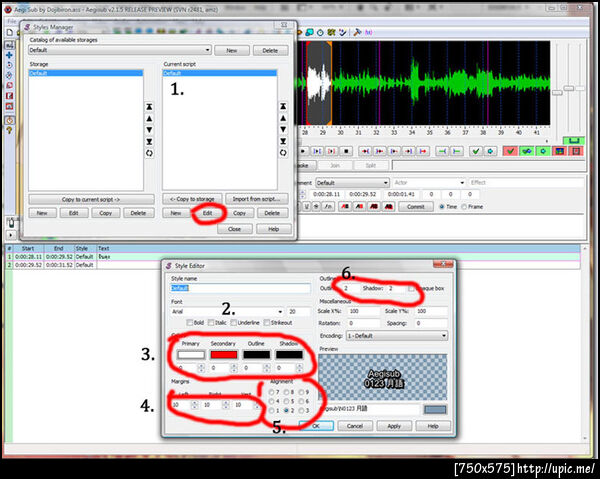Click primary color AB button
This screenshot has height=479, width=600.
point(345,207)
